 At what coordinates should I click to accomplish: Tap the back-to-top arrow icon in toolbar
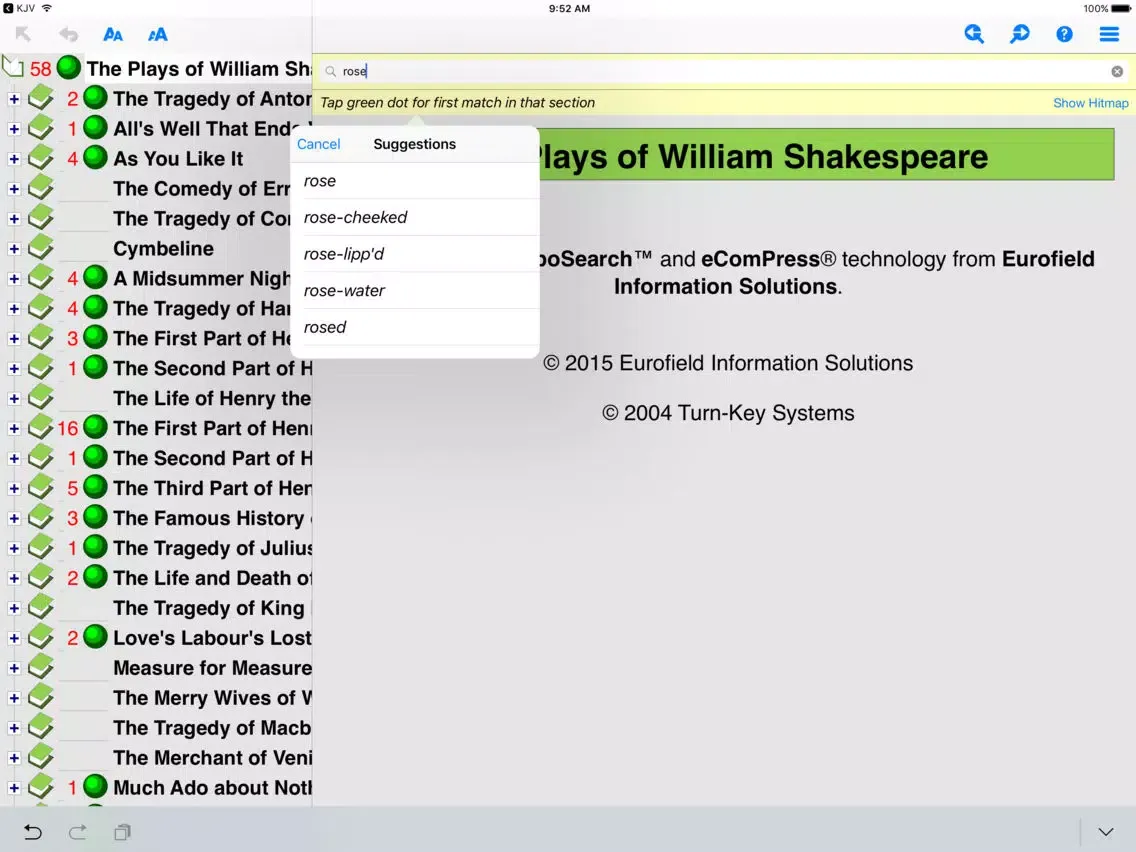pyautogui.click(x=23, y=34)
